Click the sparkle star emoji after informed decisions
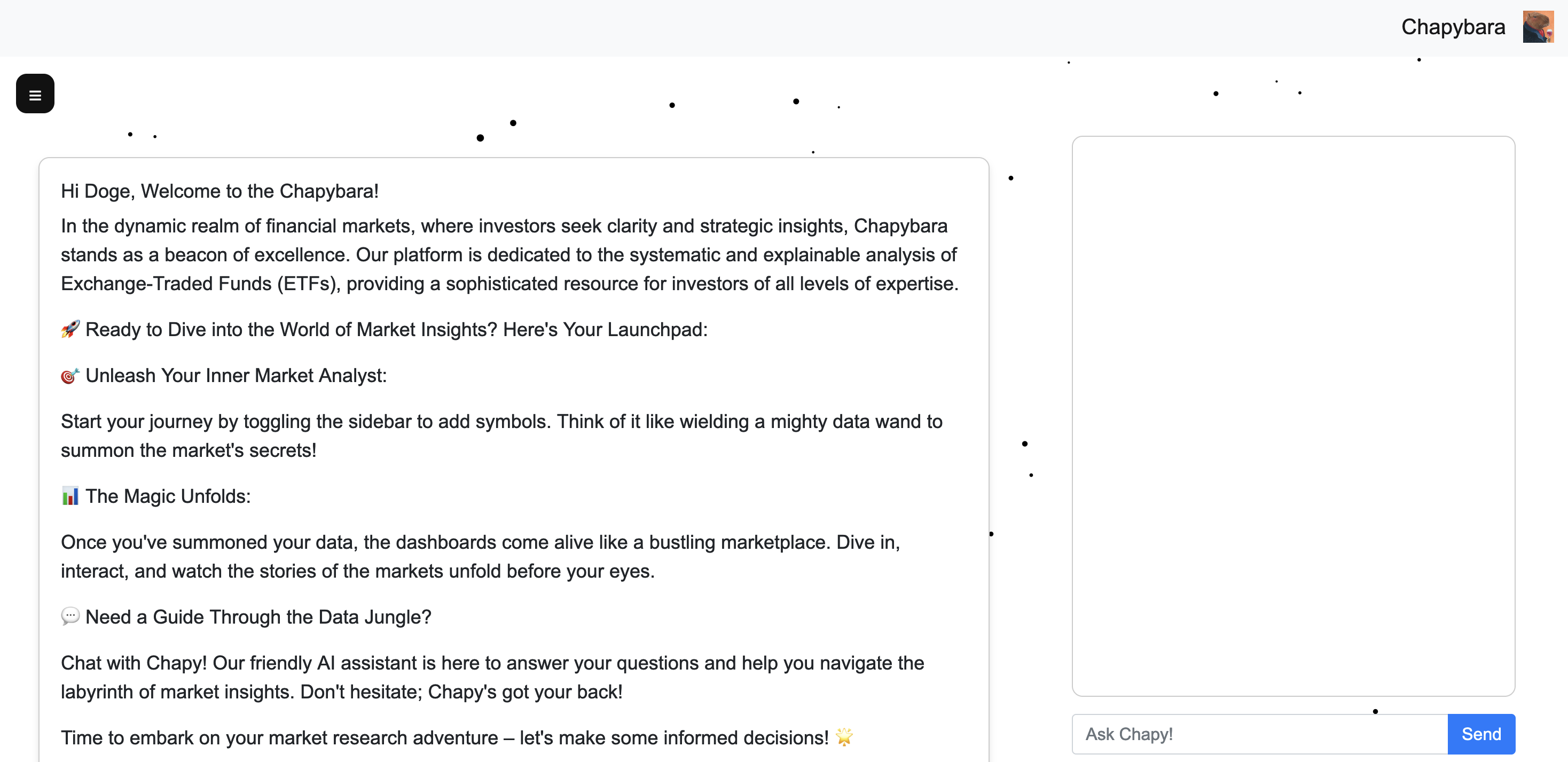1568x762 pixels. [844, 737]
